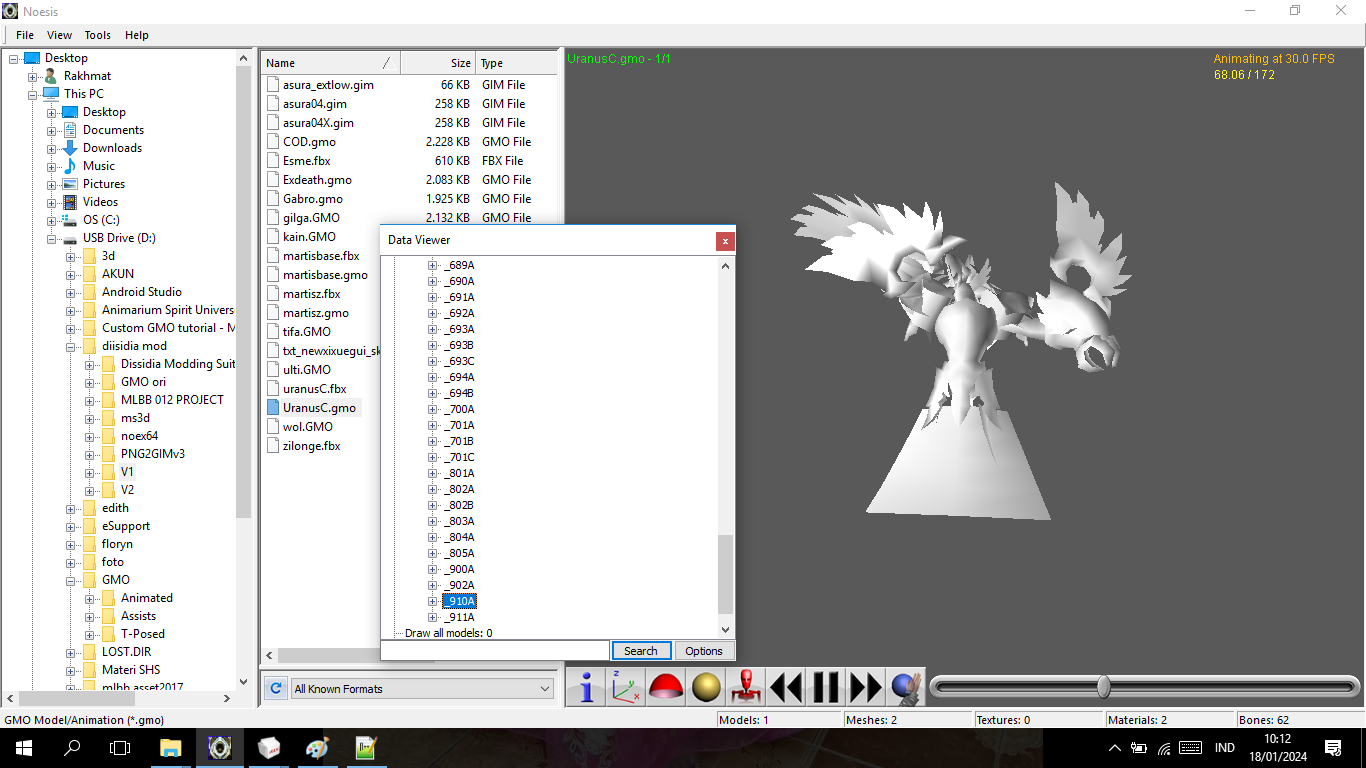Viewport: 1366px width, 768px height.
Task: Open the model info (i) button
Action: click(x=587, y=688)
